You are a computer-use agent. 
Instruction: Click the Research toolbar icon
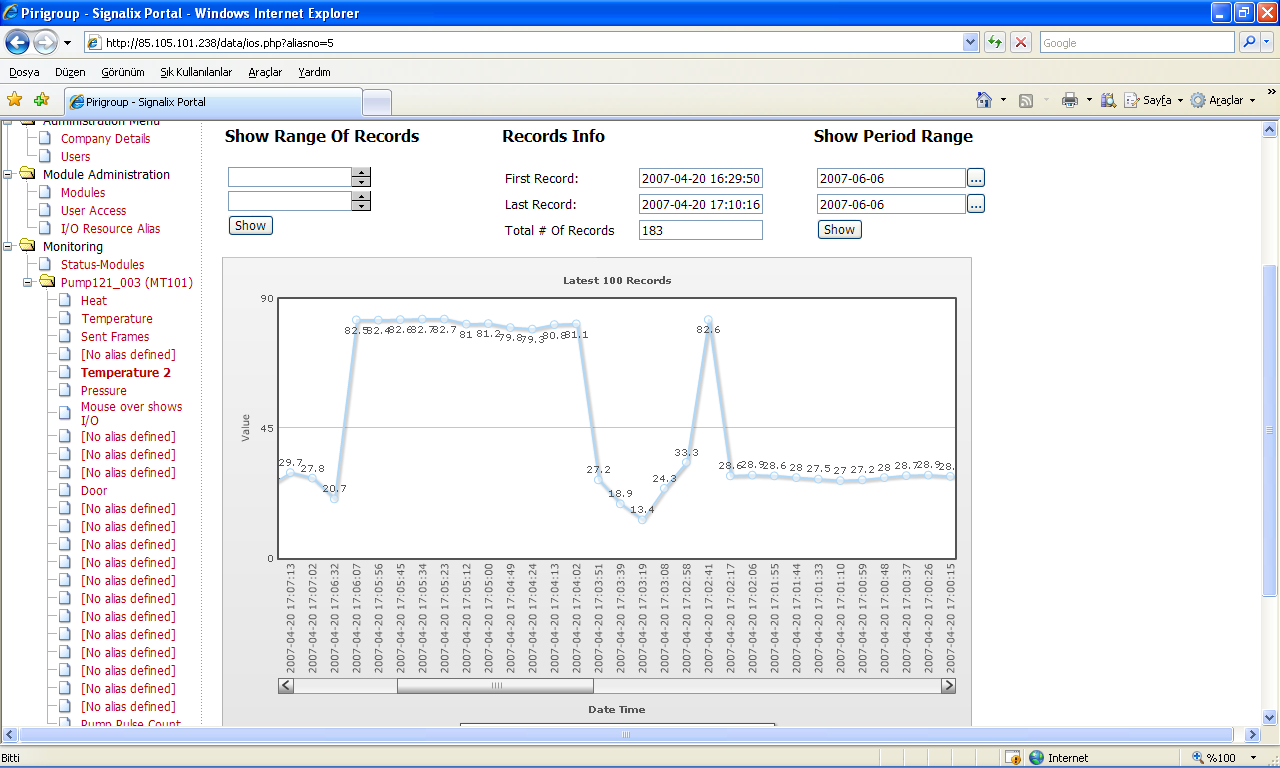(x=1108, y=100)
